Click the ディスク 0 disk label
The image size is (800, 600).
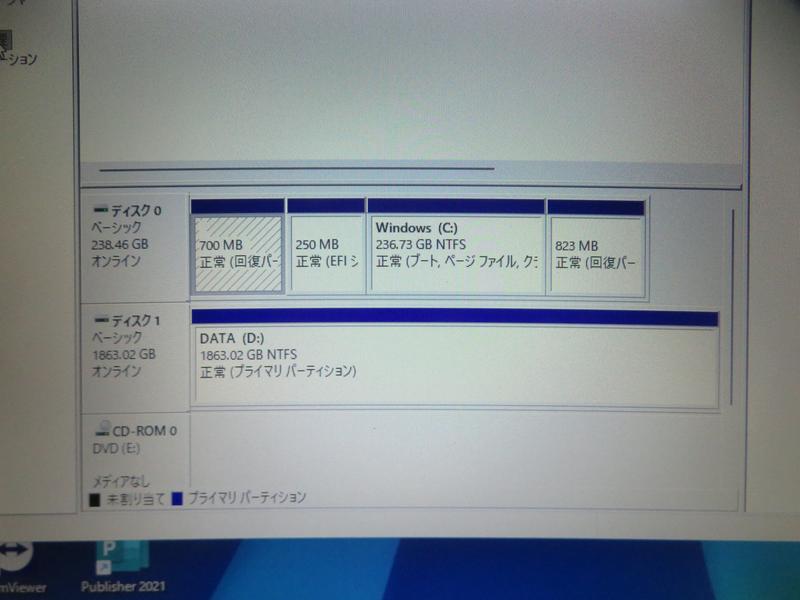tap(136, 210)
